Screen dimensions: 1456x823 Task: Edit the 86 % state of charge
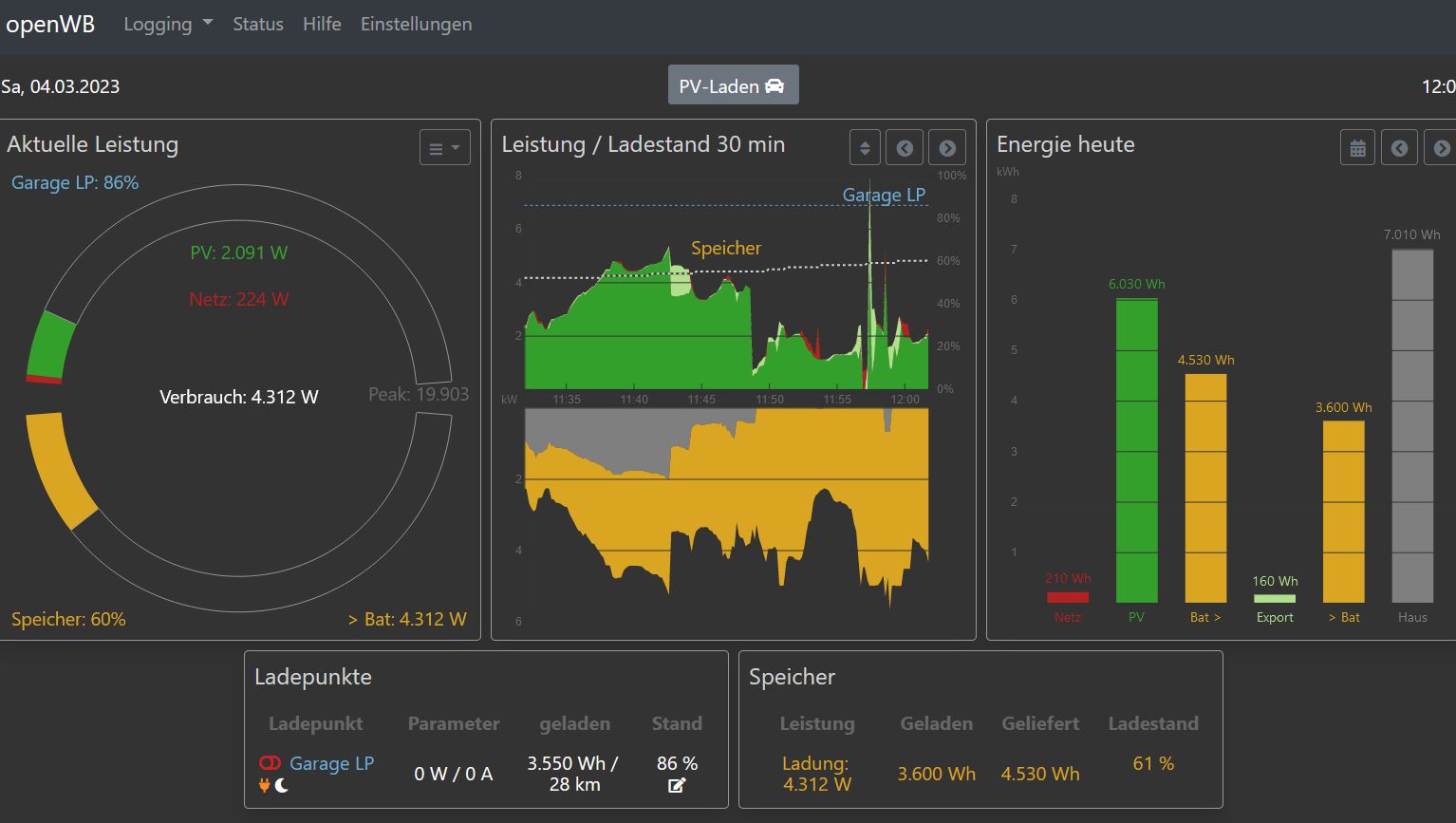point(677,786)
